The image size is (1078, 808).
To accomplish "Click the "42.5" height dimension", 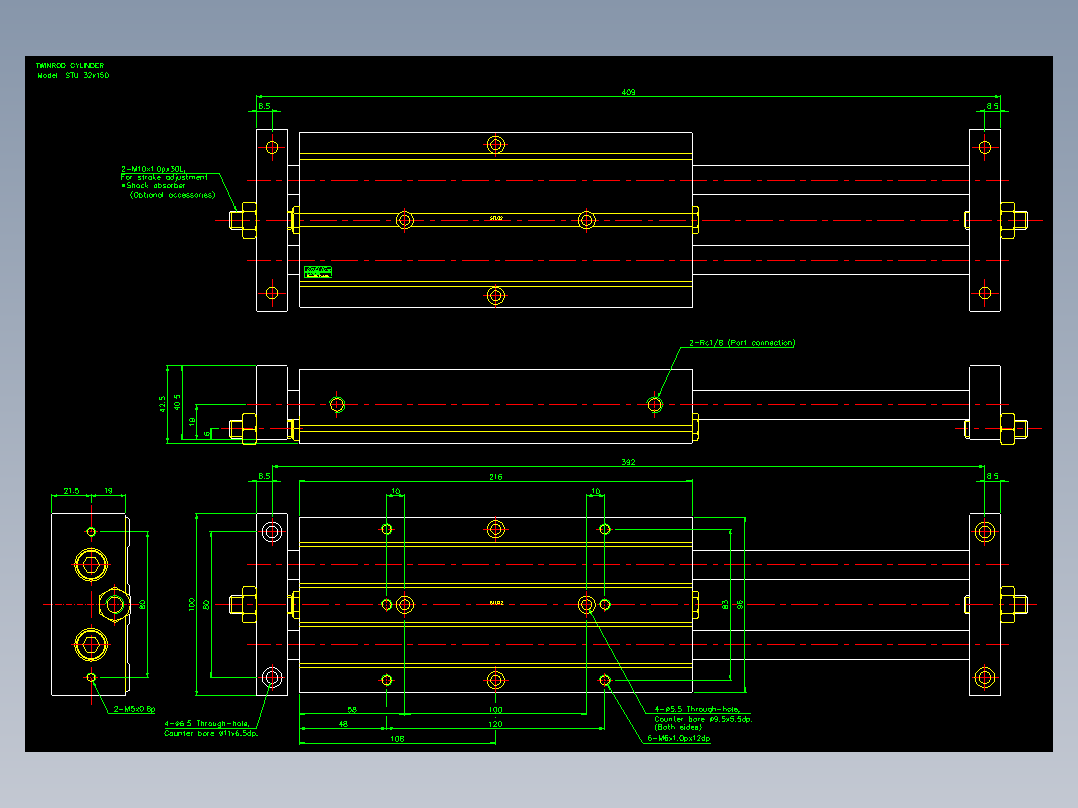I will [162, 404].
